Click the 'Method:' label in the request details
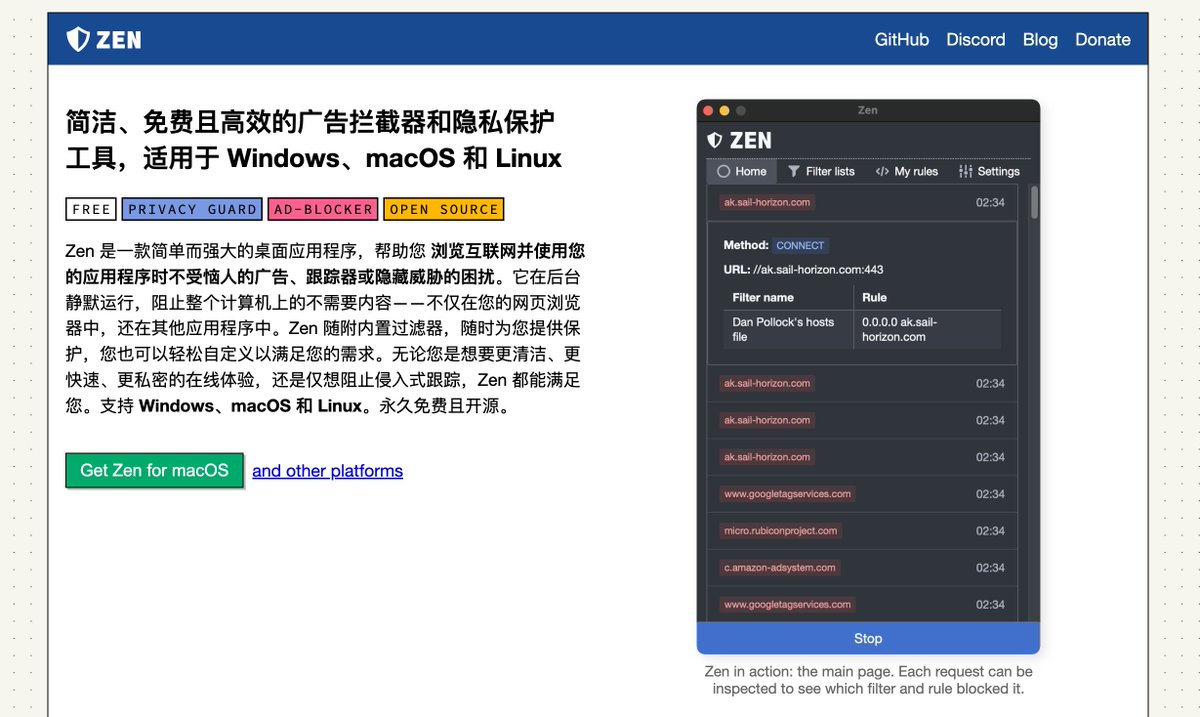Viewport: 1200px width, 717px height. click(x=746, y=245)
